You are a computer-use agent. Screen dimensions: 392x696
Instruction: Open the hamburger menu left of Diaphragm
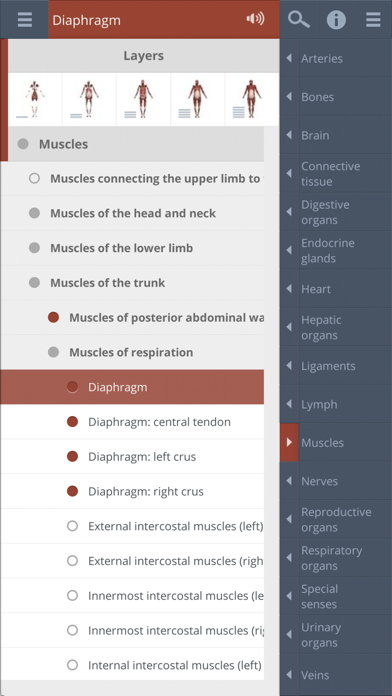(24, 20)
